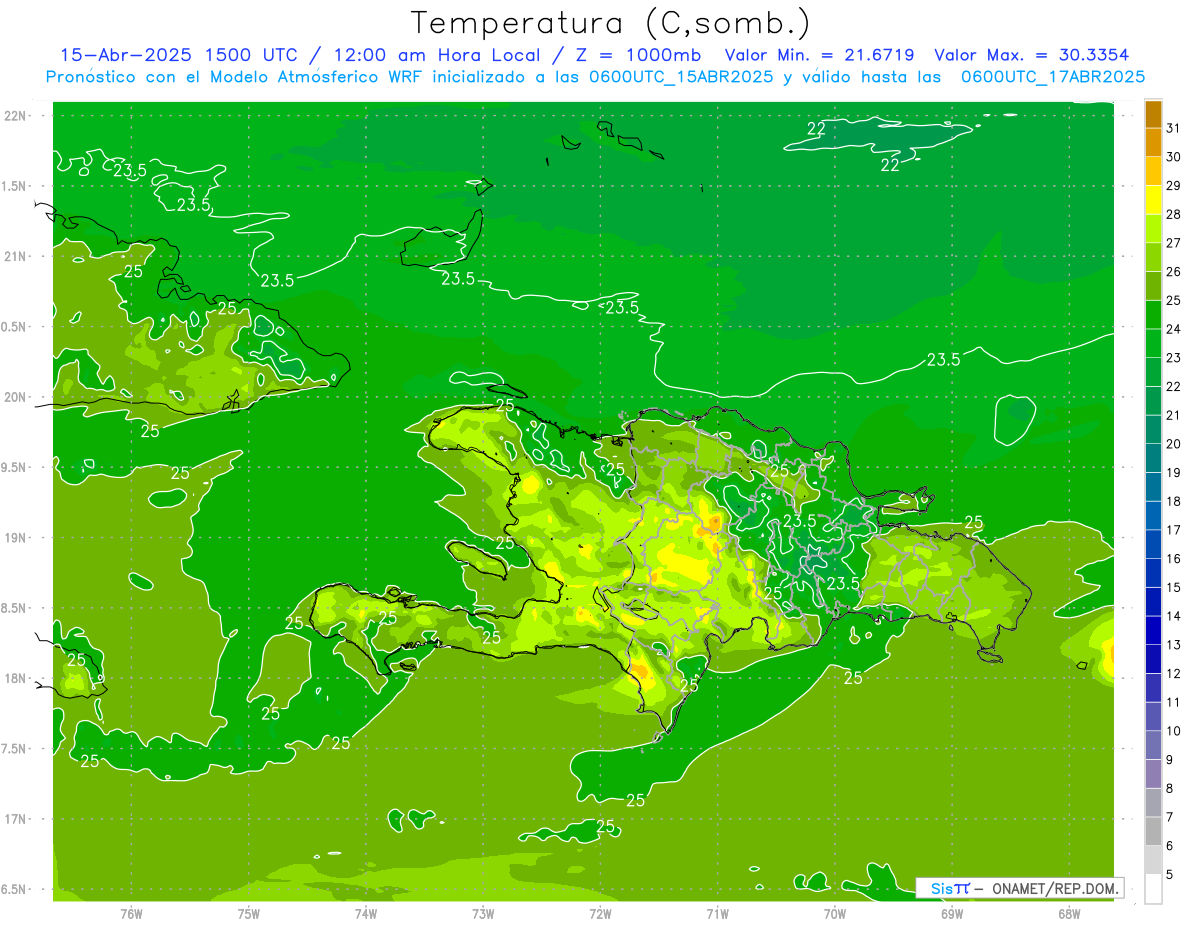Click the gold legend swatch between 29 and 30
The height and width of the screenshot is (927, 1200).
tap(1153, 171)
